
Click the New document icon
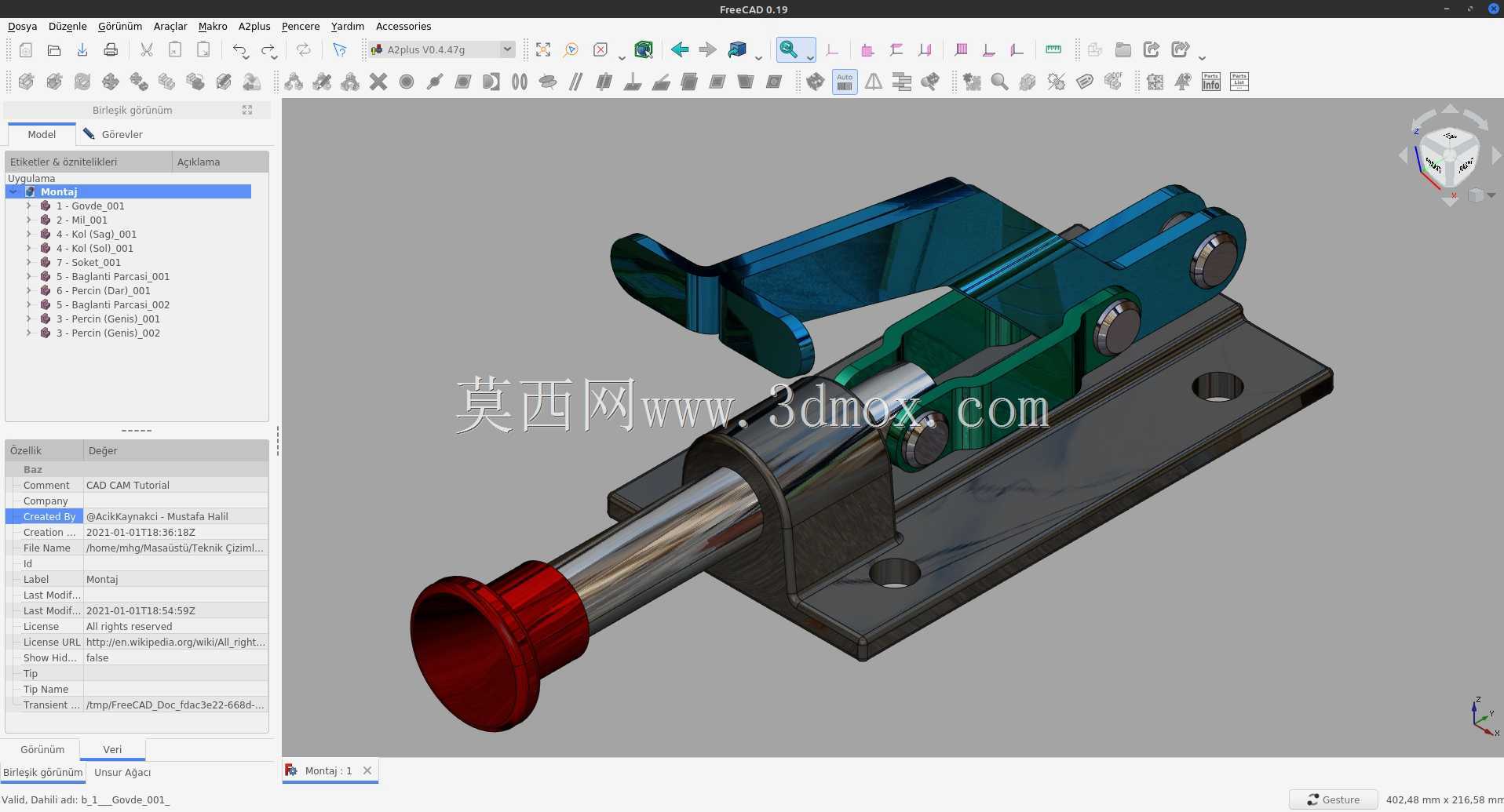click(x=26, y=50)
